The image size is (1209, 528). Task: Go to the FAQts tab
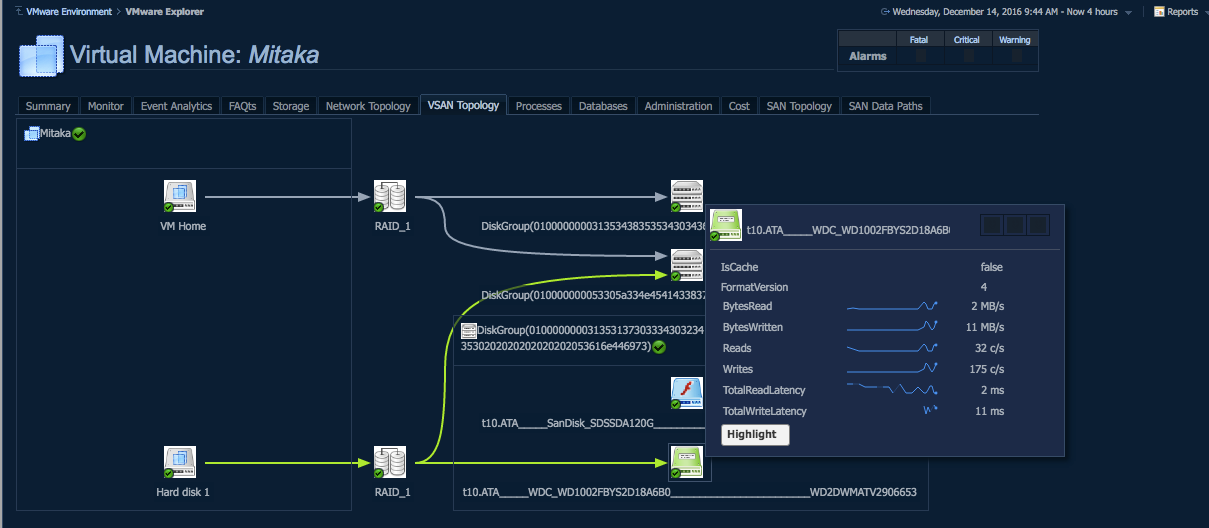[x=242, y=106]
